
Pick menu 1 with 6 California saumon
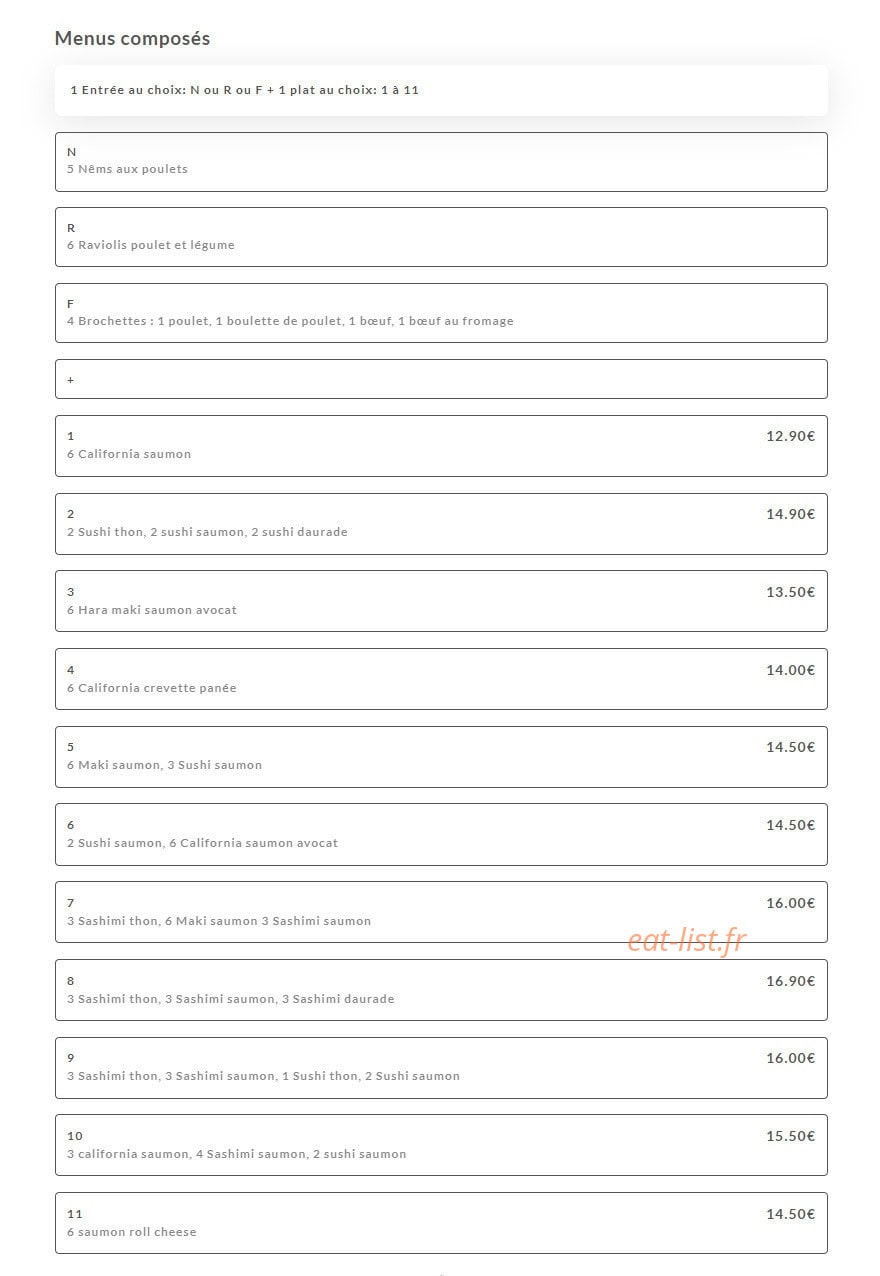[x=441, y=446]
